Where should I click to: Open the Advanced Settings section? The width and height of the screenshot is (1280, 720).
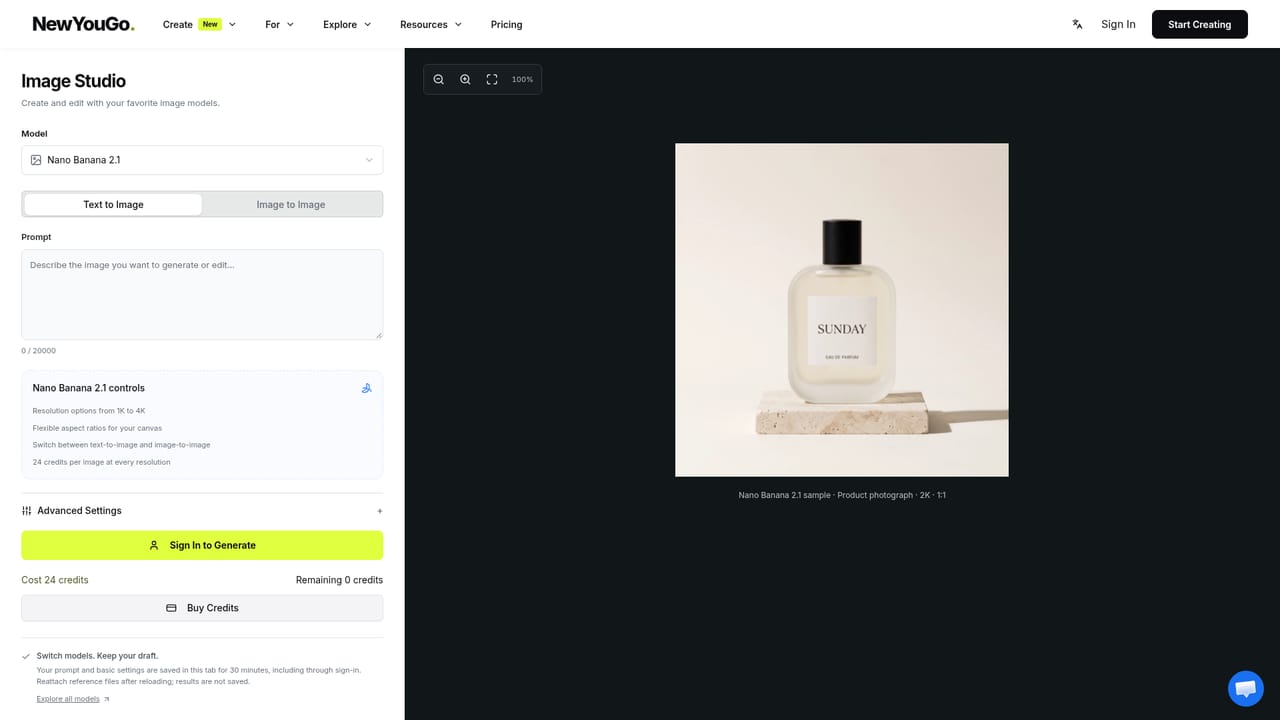pos(202,511)
